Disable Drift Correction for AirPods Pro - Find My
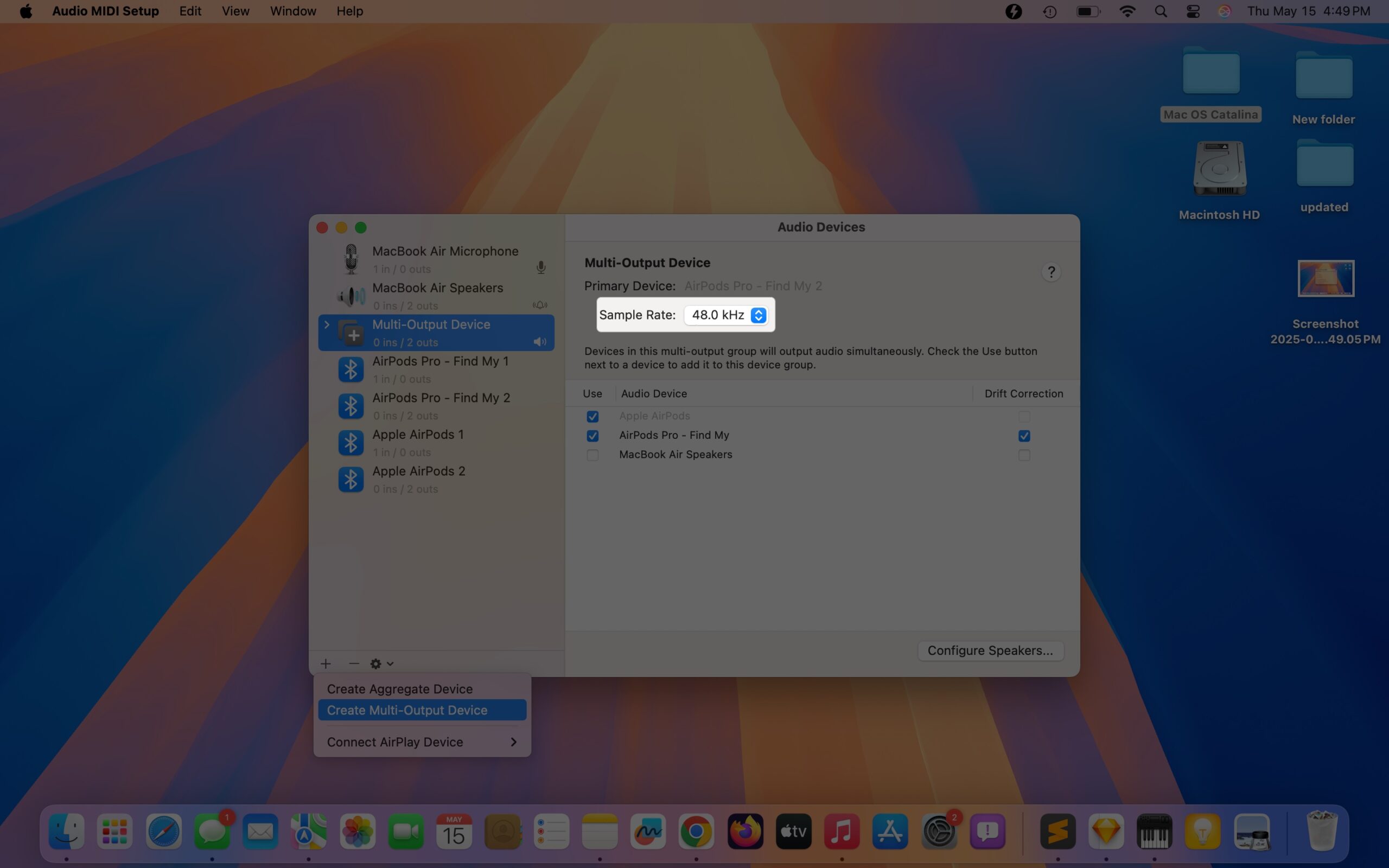 point(1024,436)
